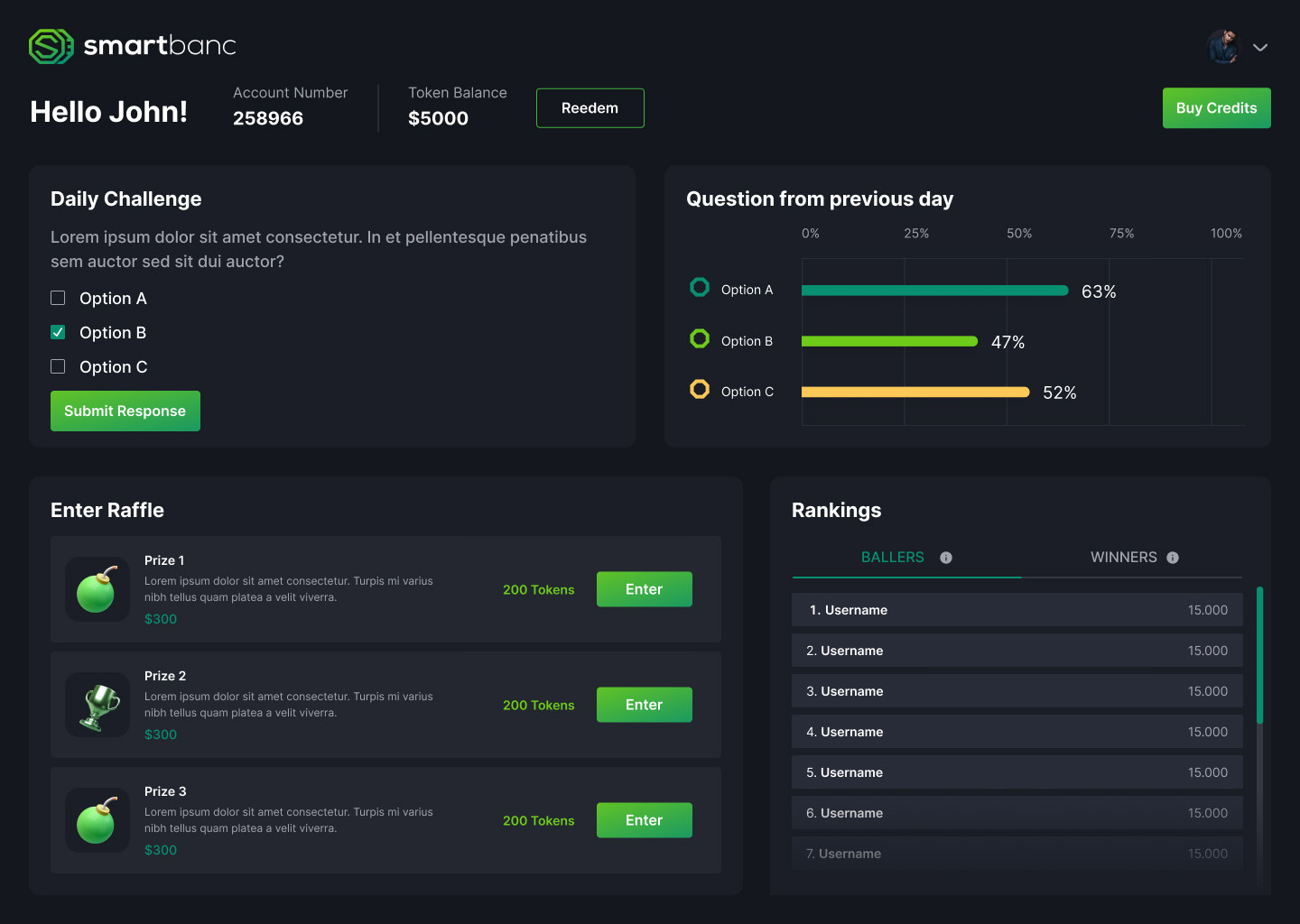This screenshot has height=924, width=1300.
Task: Click the info icon beside BALLERS
Action: pos(946,558)
